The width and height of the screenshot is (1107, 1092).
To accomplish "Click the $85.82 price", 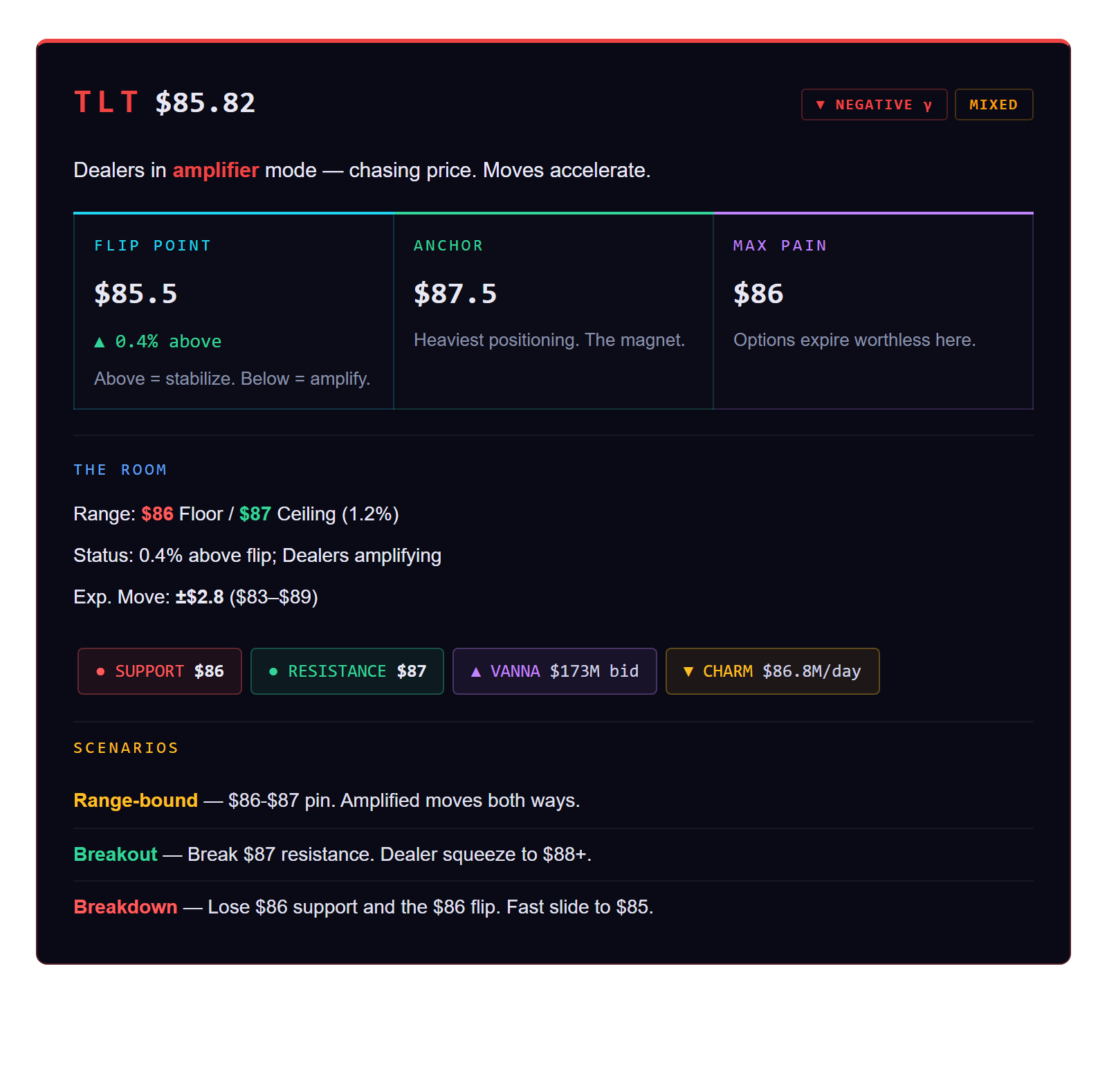I will point(205,102).
